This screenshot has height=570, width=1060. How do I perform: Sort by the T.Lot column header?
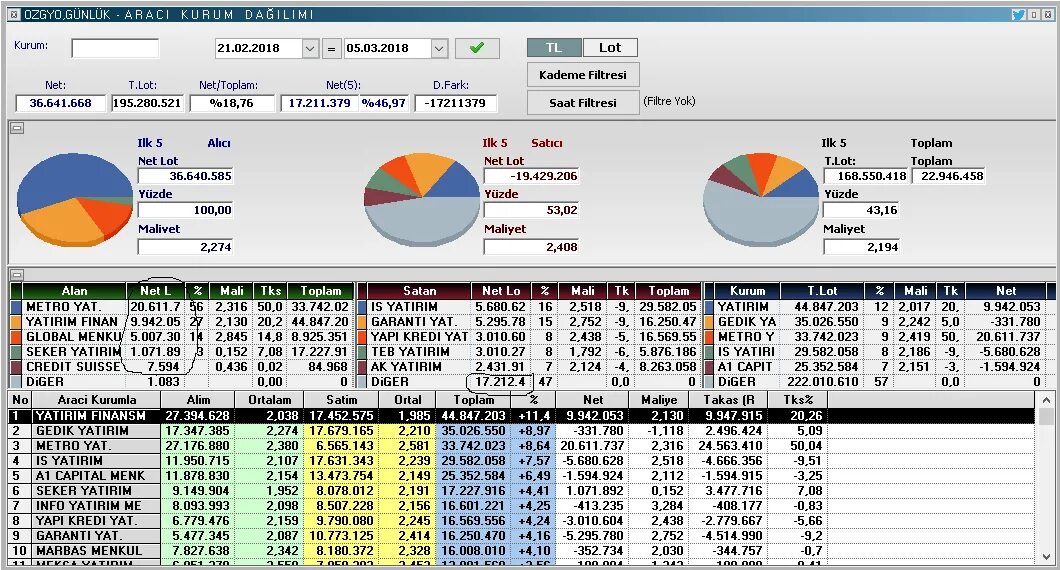822,291
